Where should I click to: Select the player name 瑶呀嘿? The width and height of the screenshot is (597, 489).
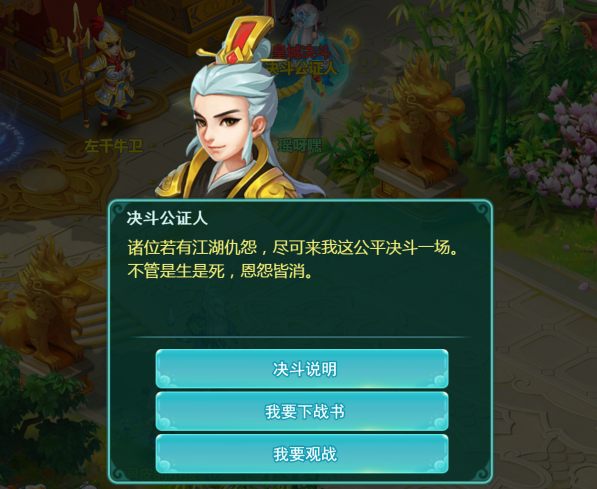pos(300,145)
